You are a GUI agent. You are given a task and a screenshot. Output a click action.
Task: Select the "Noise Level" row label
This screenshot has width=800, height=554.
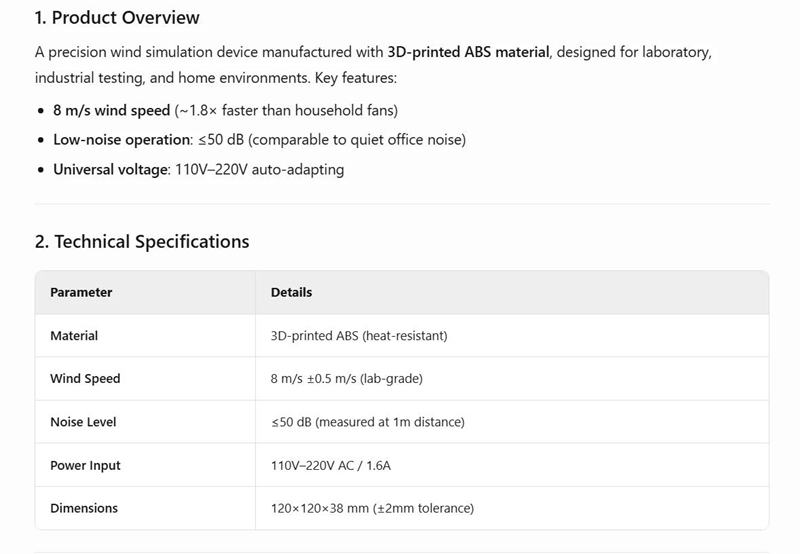pos(83,422)
